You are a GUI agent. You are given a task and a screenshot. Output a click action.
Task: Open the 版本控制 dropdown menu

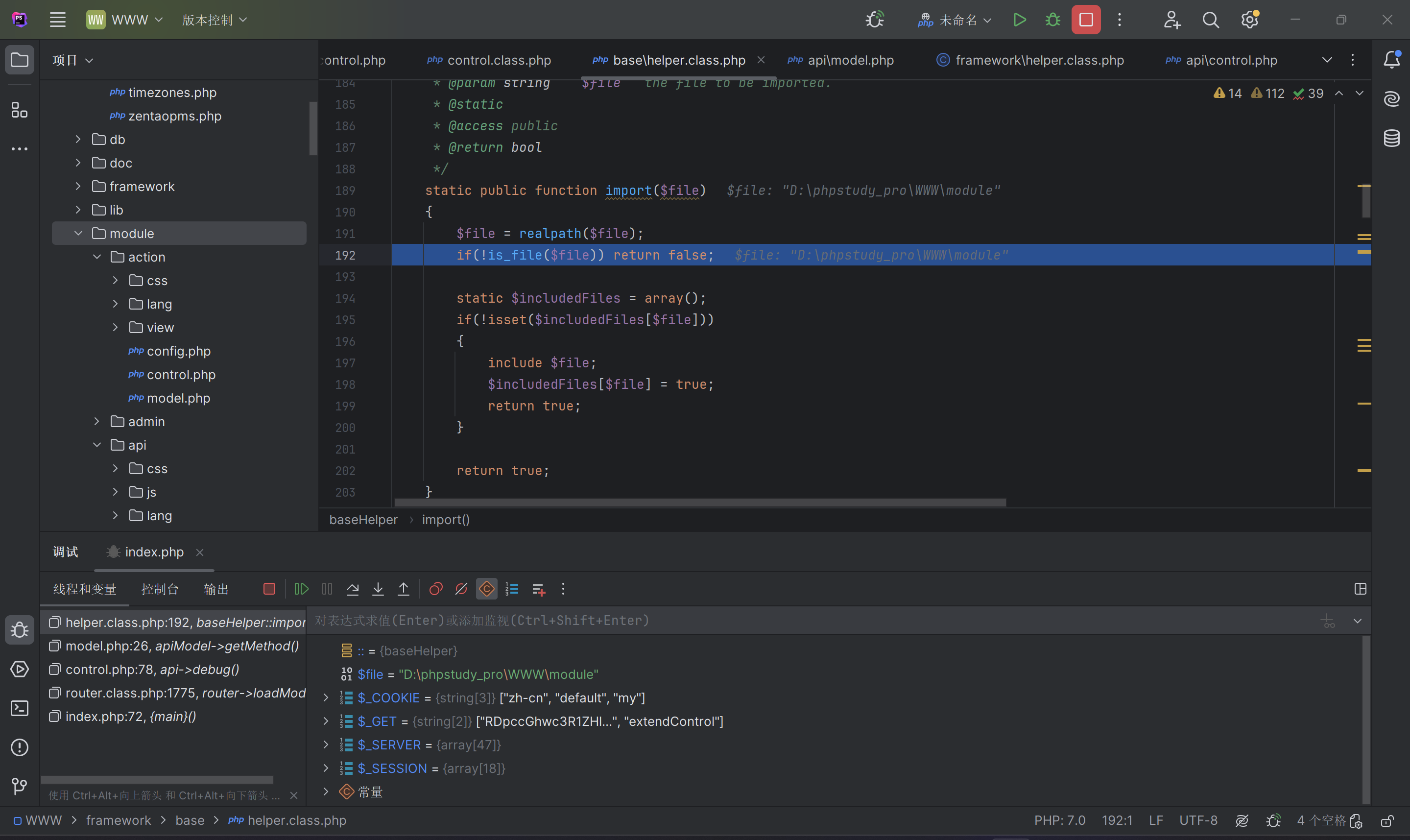tap(215, 20)
